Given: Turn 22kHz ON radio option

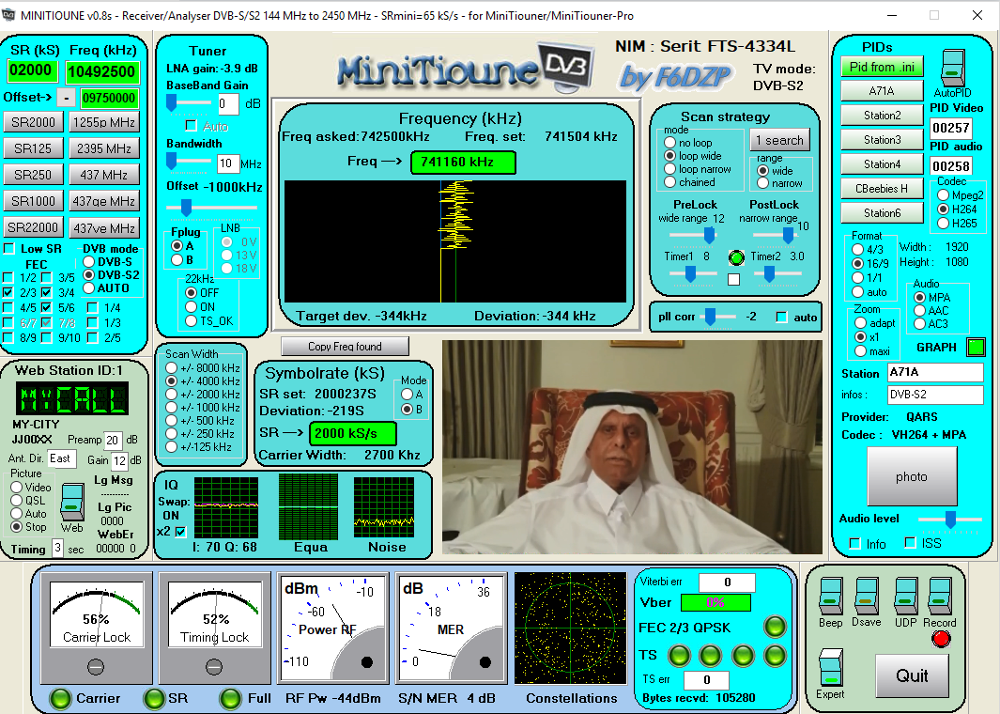Looking at the screenshot, I should (191, 307).
